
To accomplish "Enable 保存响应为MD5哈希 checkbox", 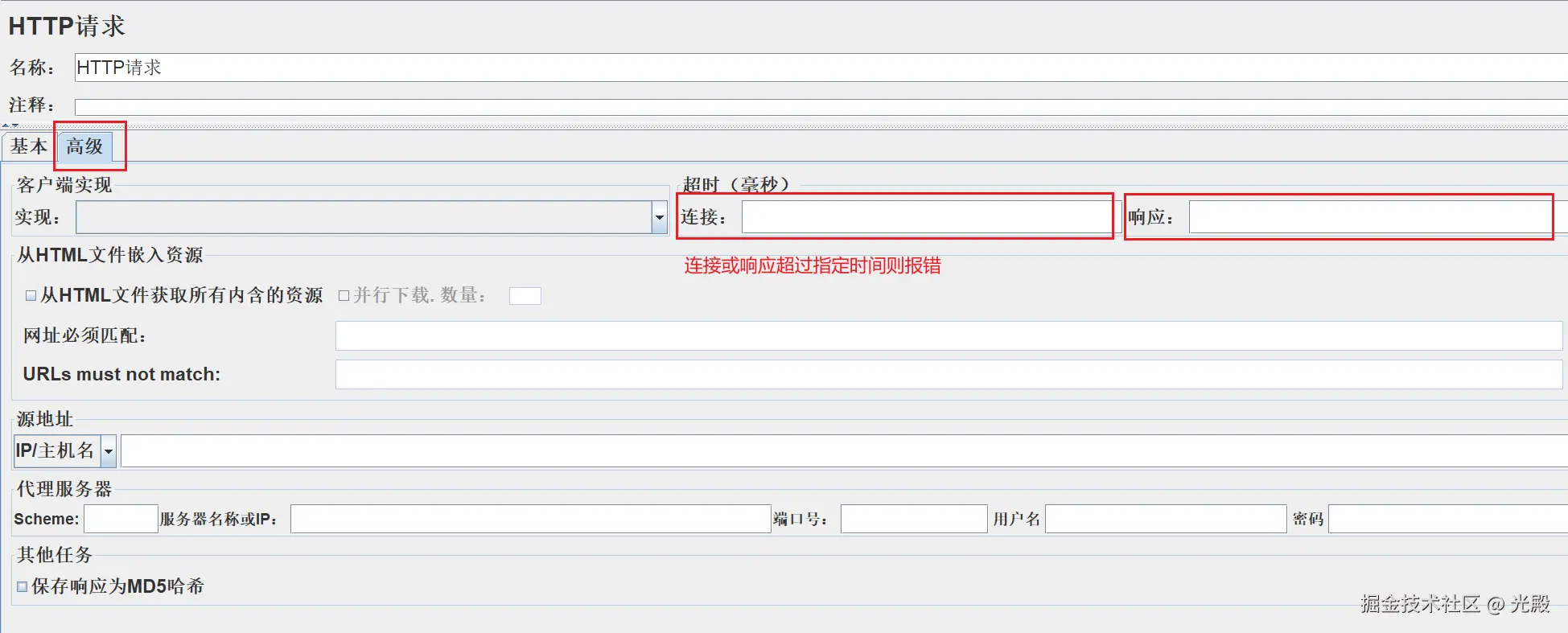I will pyautogui.click(x=23, y=586).
